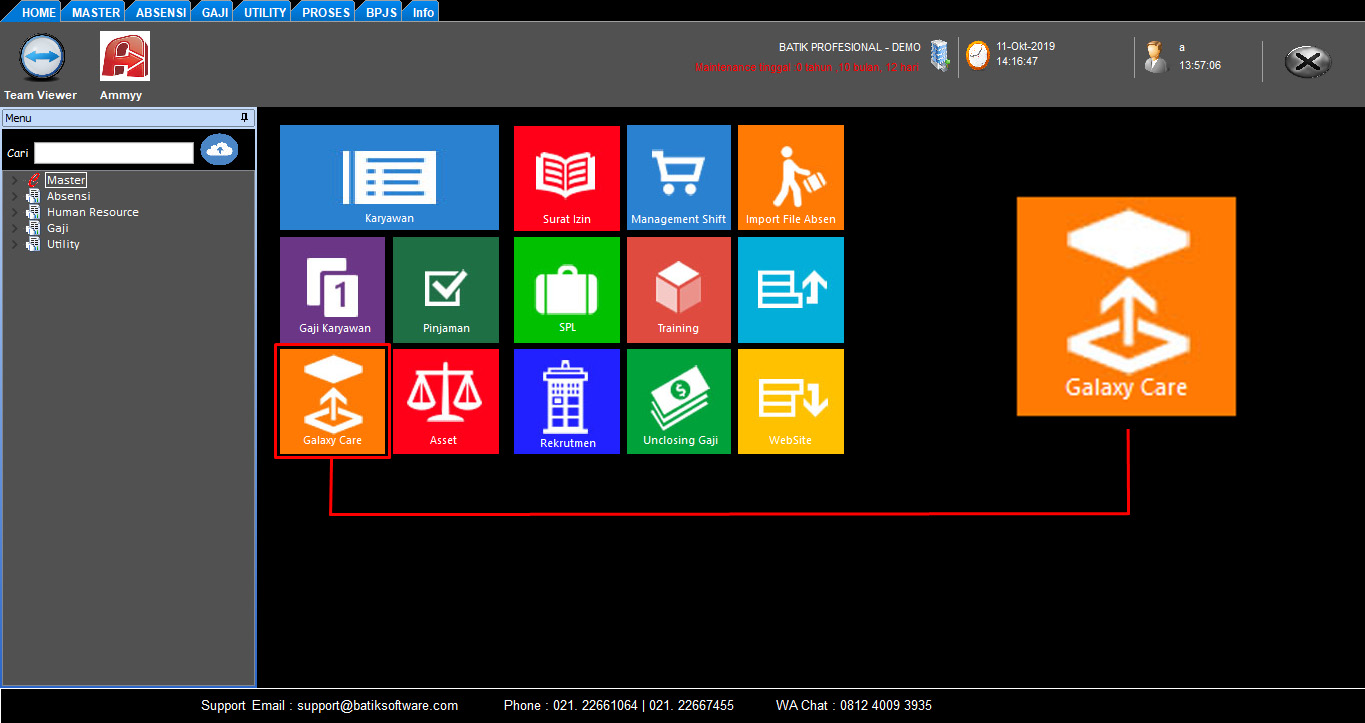Click the Management Shift cart tile

[678, 177]
